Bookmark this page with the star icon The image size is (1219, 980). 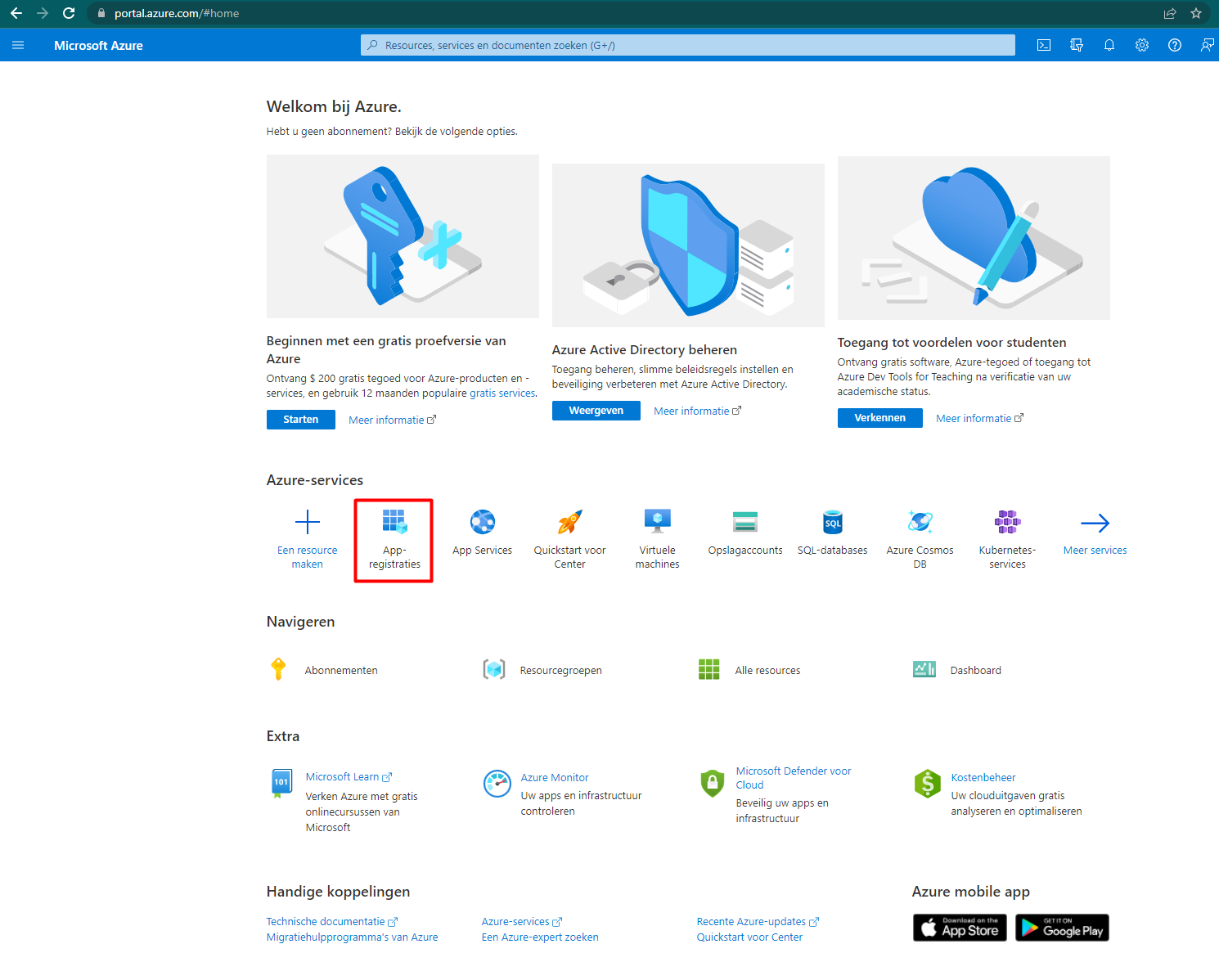tap(1196, 13)
